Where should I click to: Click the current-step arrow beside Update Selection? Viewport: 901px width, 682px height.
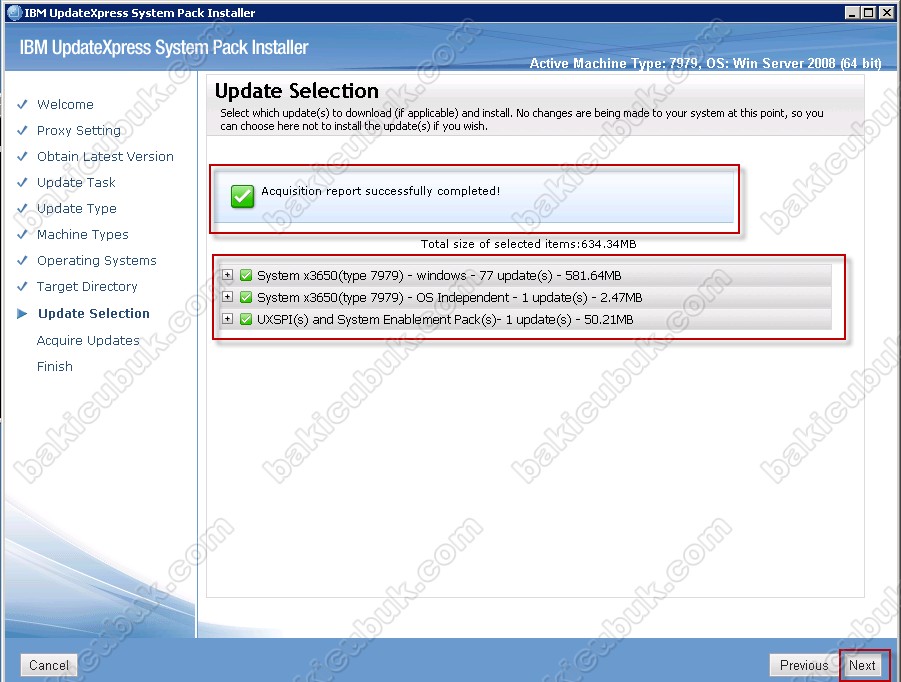22,314
